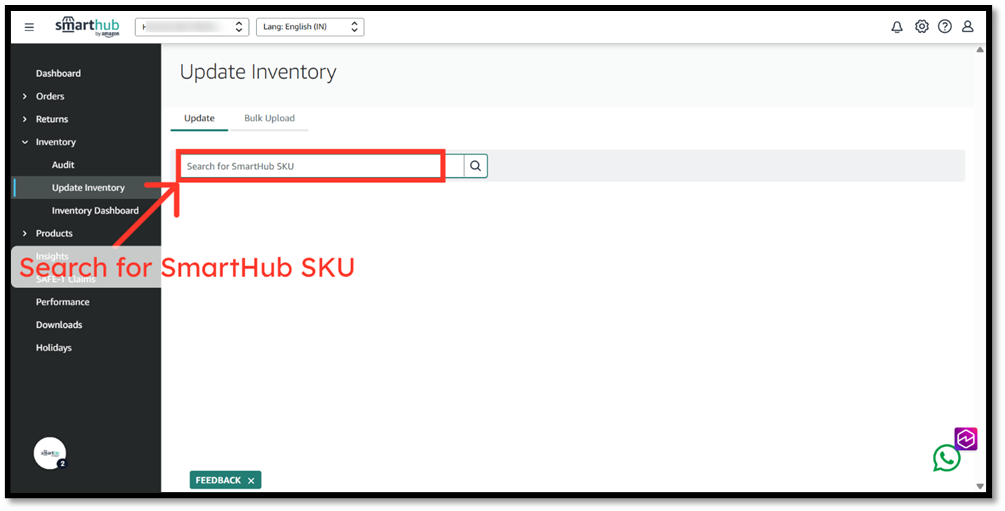Click the Returns sidebar label
Viewport: 1005px width, 511px height.
point(52,119)
